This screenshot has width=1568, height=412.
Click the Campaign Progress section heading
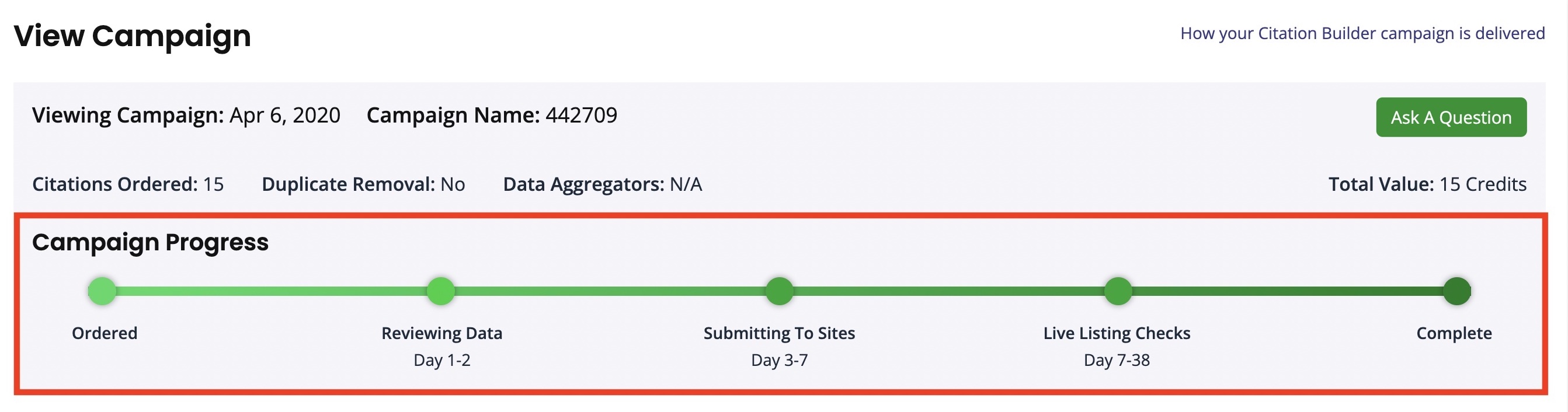click(x=150, y=242)
